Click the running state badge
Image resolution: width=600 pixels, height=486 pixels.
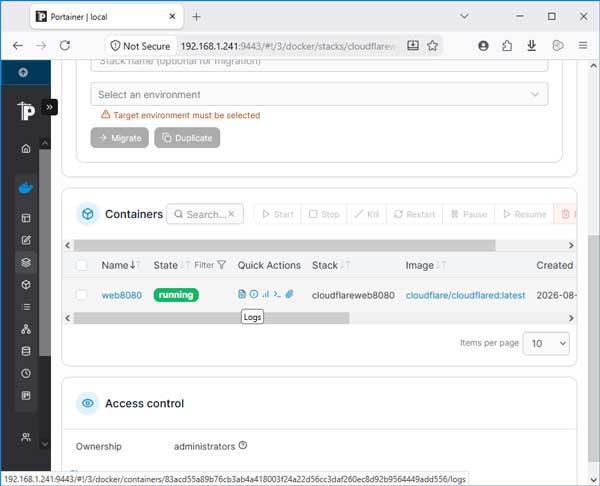[x=176, y=295]
